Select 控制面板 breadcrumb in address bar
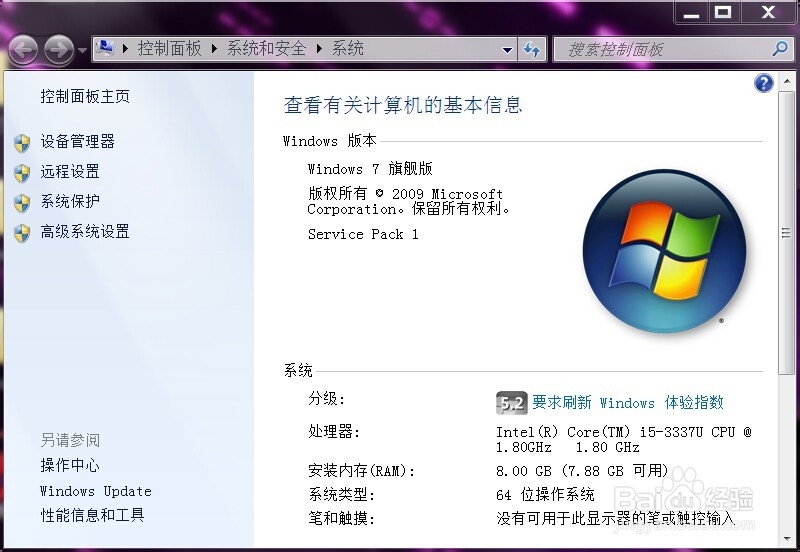Image resolution: width=800 pixels, height=552 pixels. tap(169, 49)
